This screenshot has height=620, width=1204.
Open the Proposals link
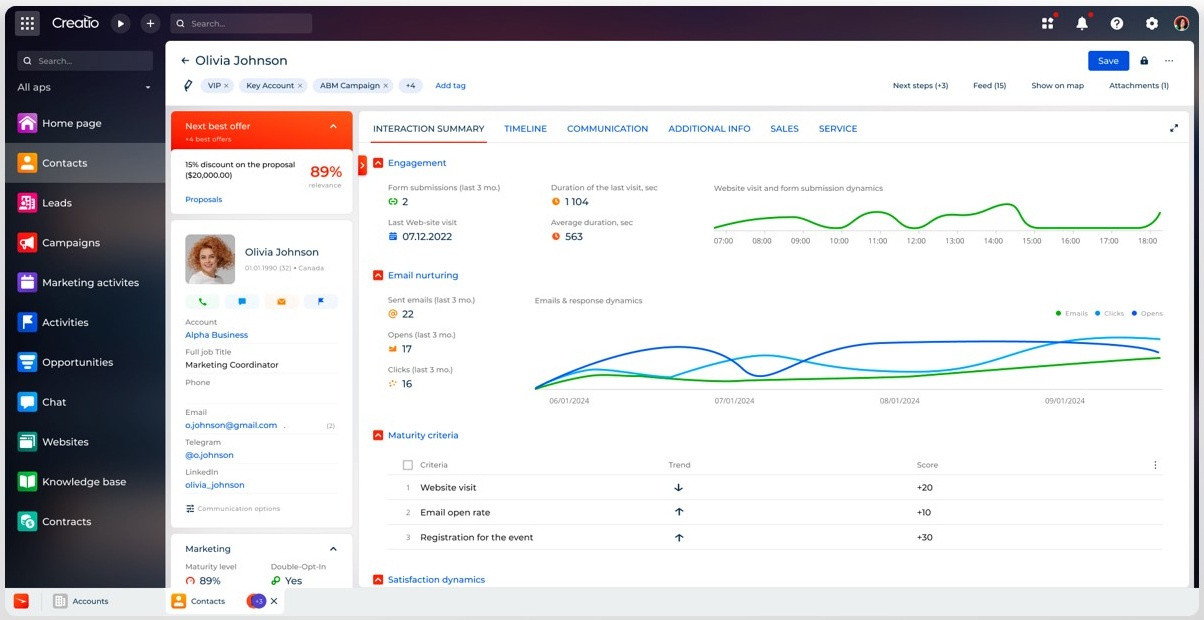tap(204, 200)
